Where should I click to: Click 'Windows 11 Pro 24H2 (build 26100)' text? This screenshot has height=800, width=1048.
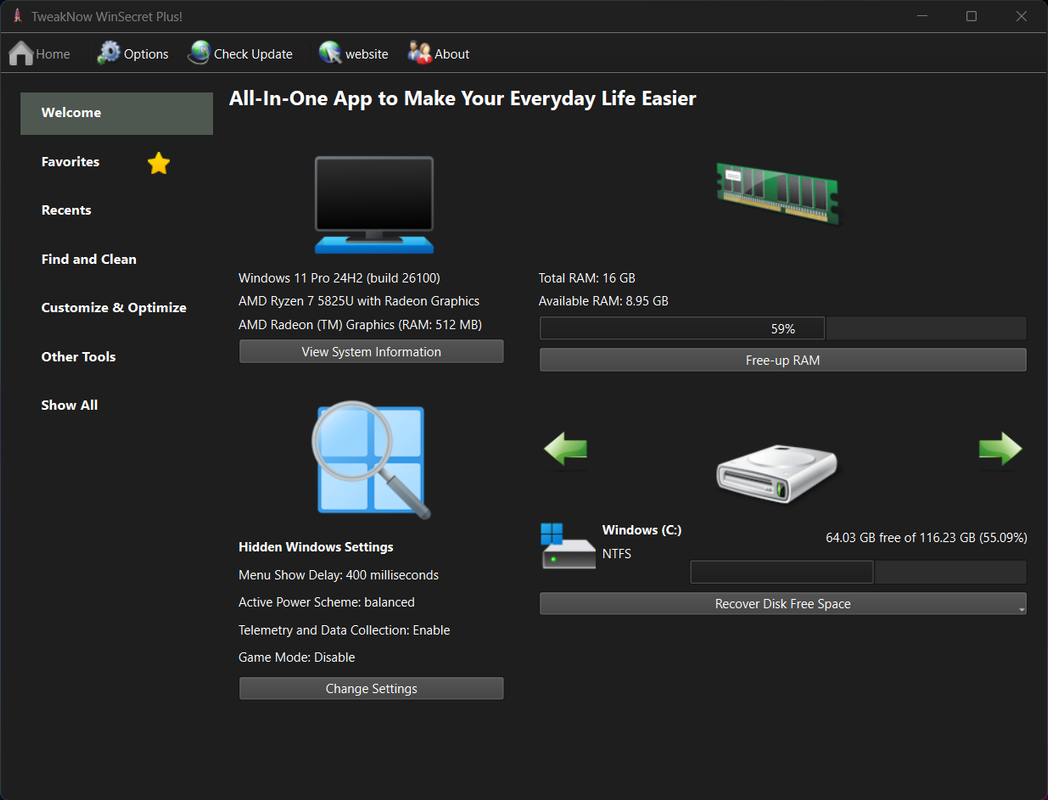tap(340, 278)
